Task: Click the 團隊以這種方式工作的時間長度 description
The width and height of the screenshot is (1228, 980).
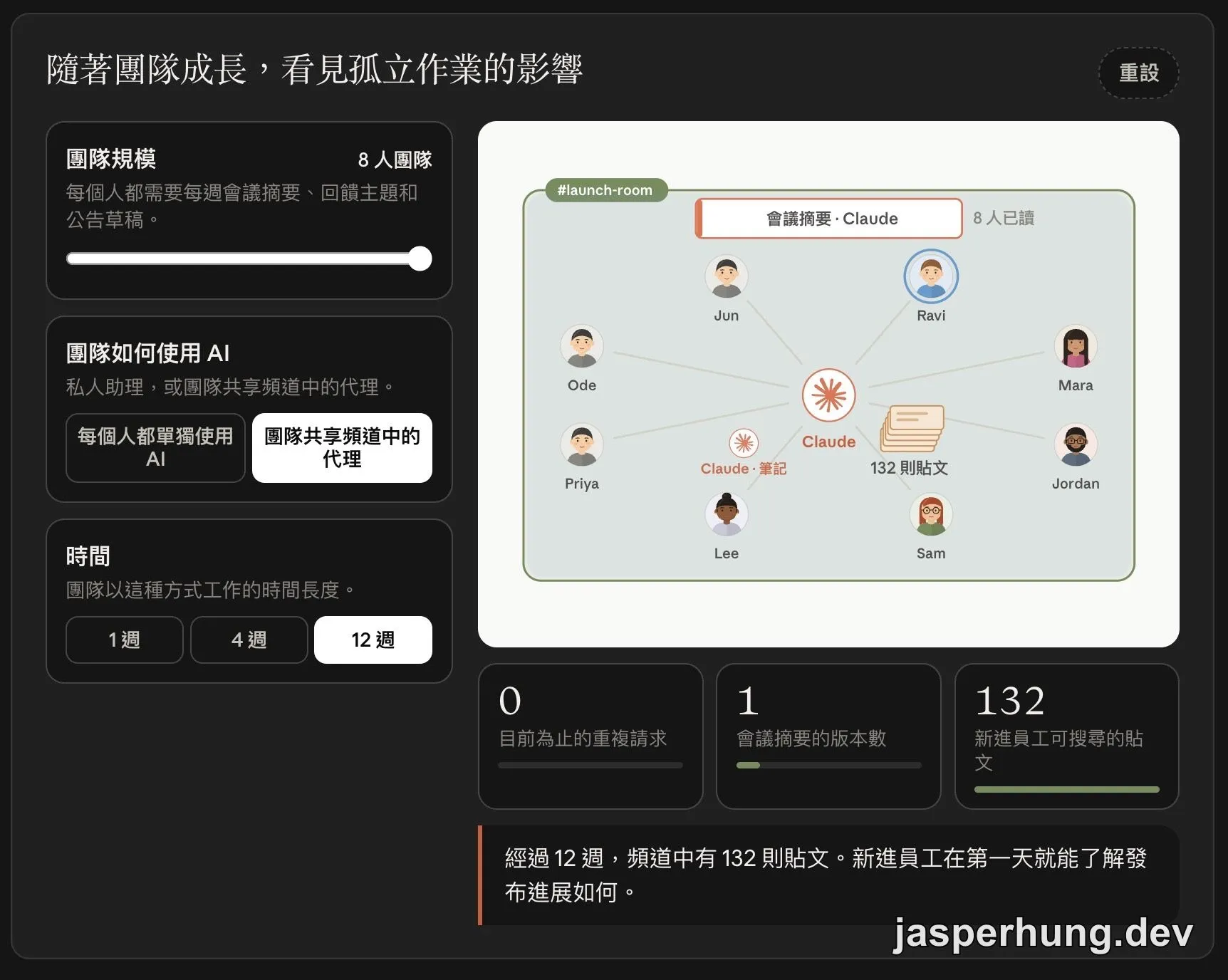Action: pos(210,590)
